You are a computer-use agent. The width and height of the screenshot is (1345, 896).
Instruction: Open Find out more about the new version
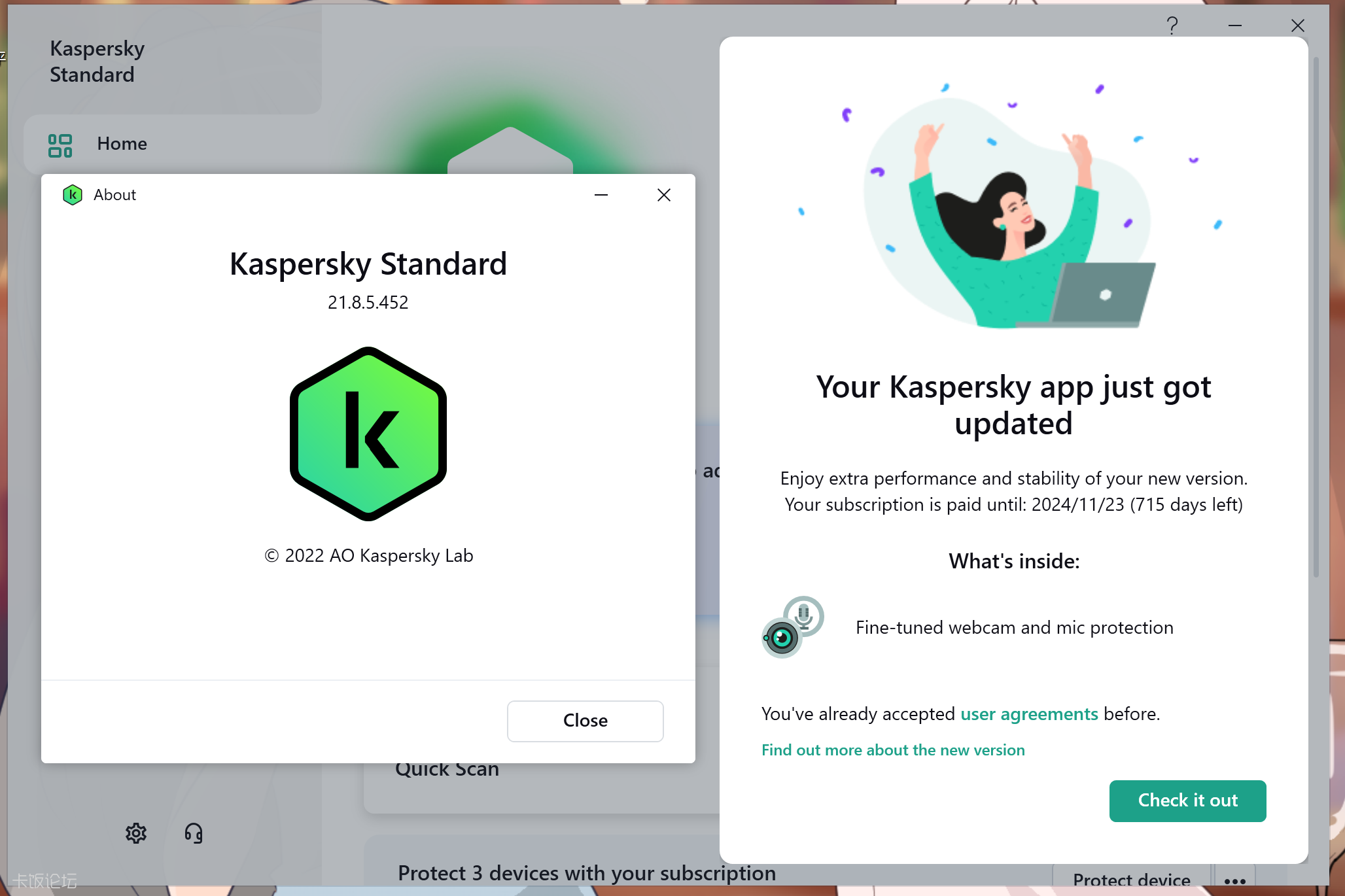point(893,750)
